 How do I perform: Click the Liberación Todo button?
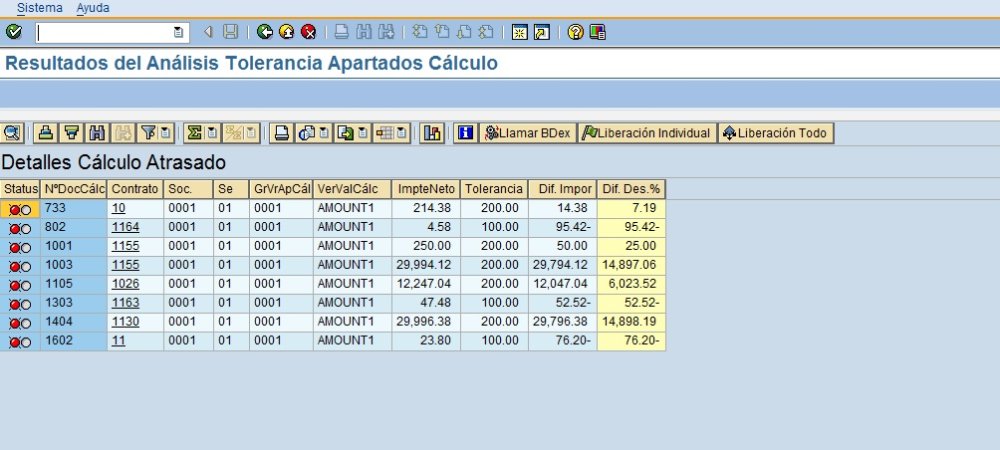click(776, 133)
